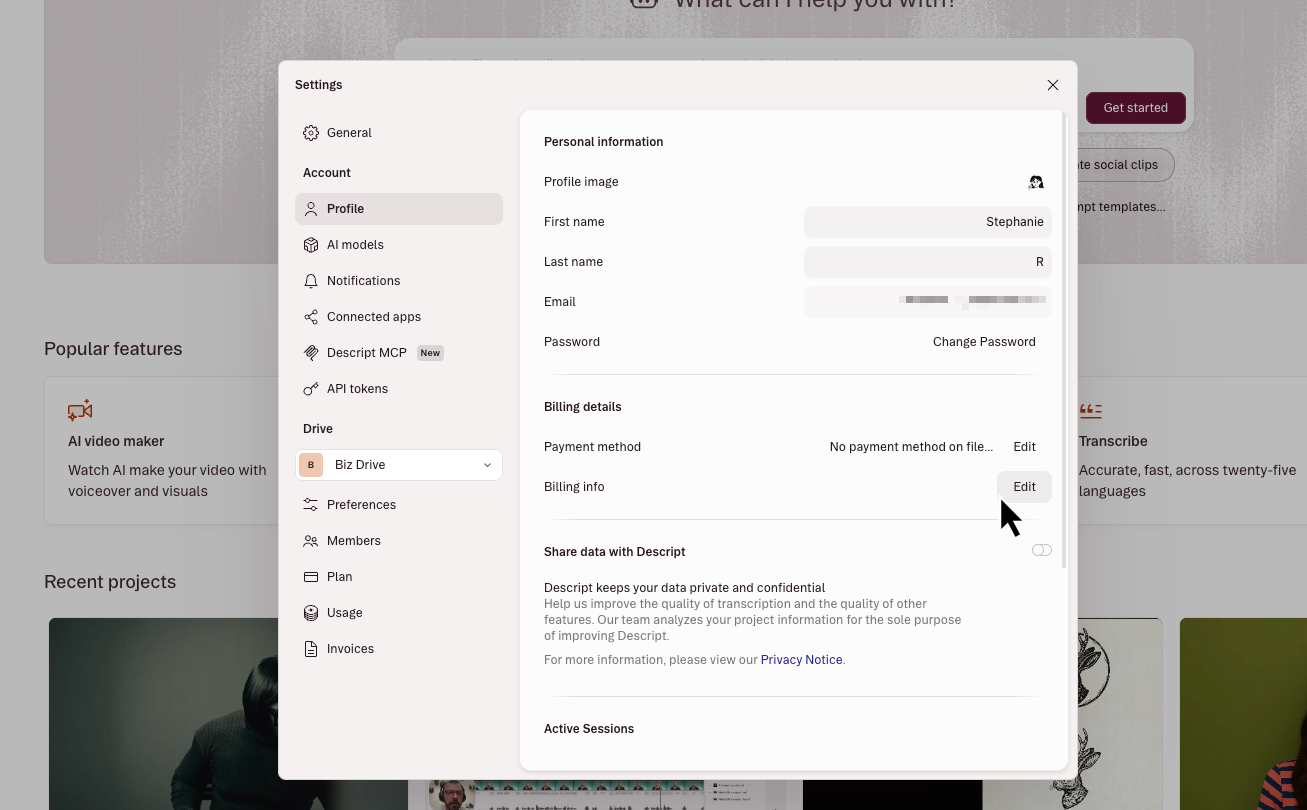The height and width of the screenshot is (810, 1307).
Task: Select Profile in settings sidebar
Action: pos(399,209)
